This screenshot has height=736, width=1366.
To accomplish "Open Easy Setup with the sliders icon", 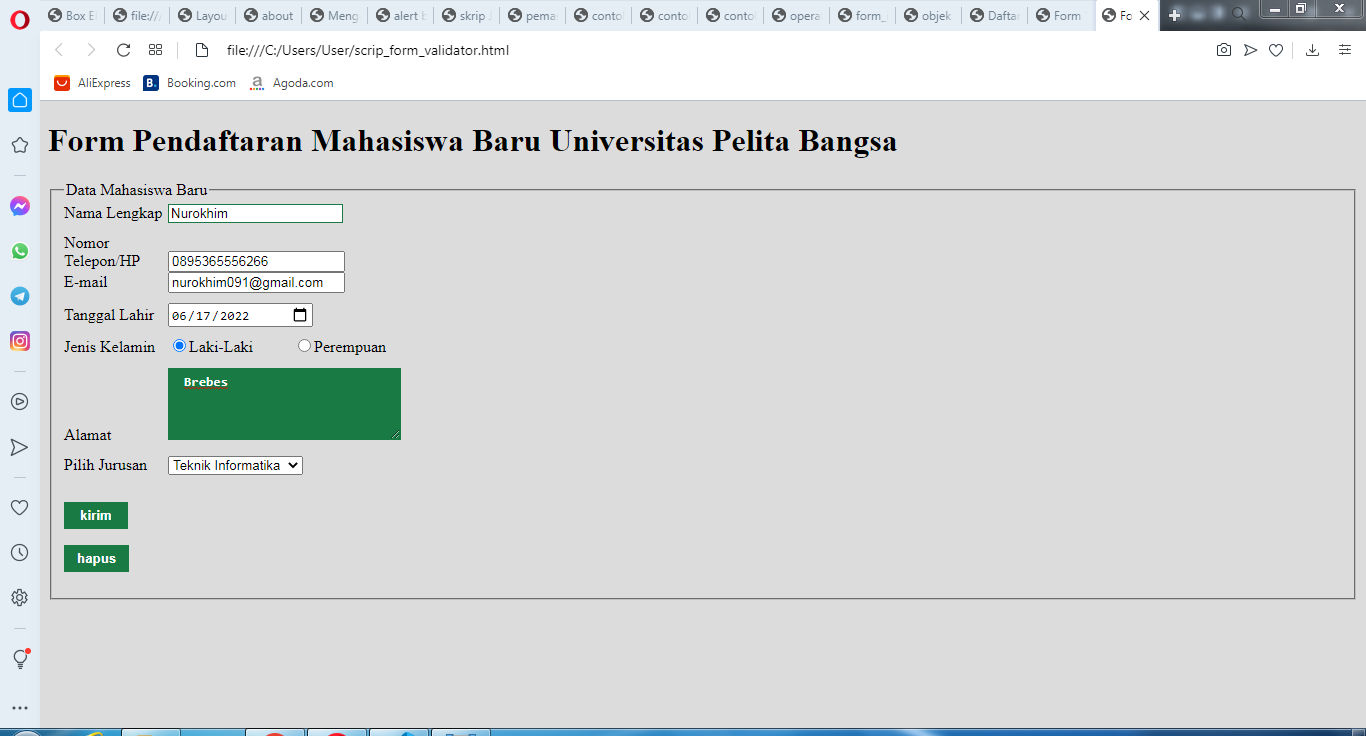I will click(1345, 49).
